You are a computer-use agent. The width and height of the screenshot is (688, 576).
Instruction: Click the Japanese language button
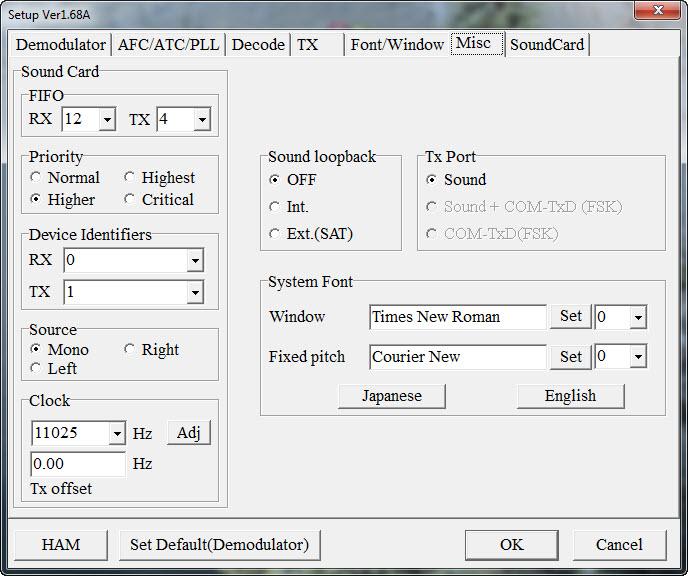click(391, 396)
